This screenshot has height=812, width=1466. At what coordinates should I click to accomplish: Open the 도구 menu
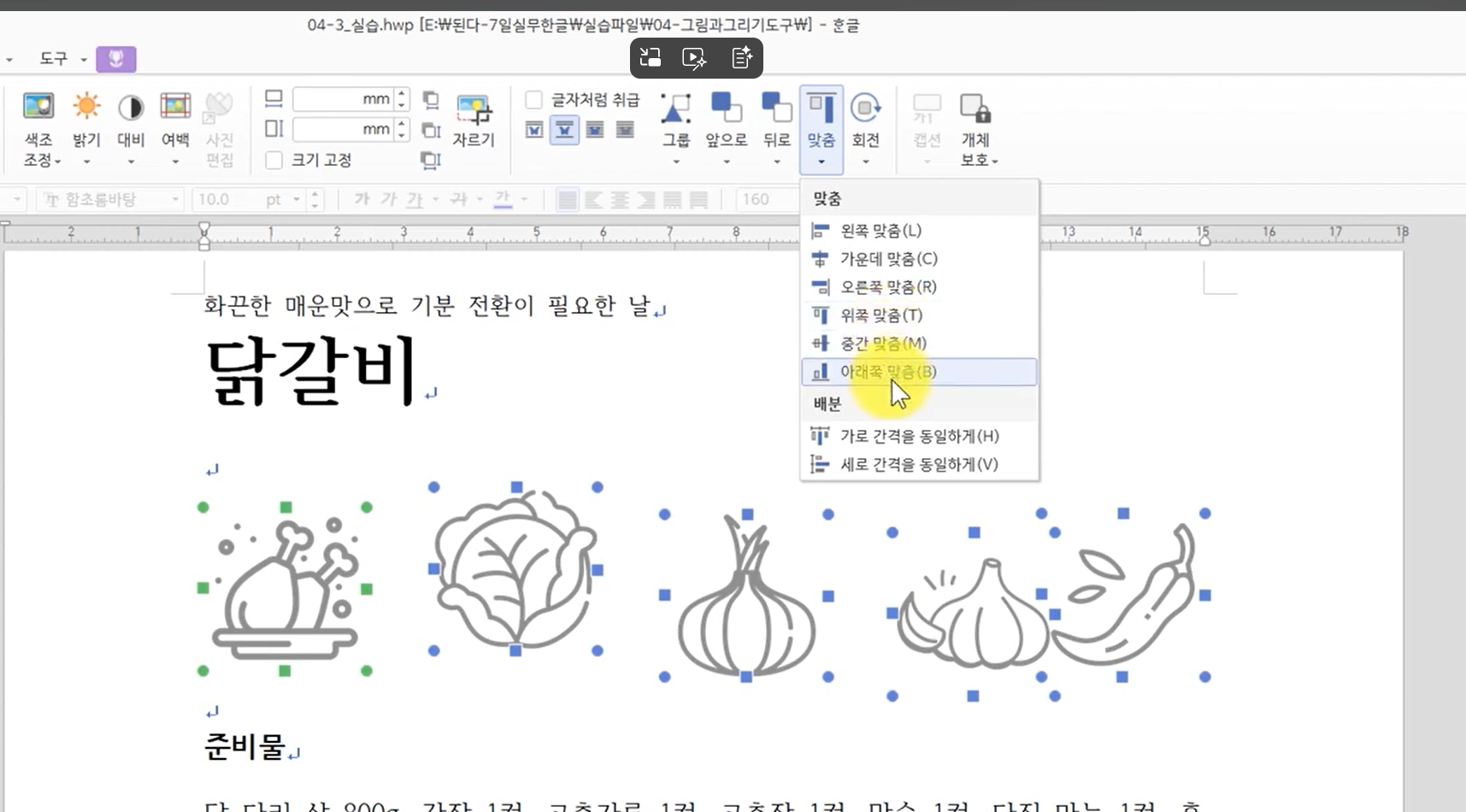point(54,58)
